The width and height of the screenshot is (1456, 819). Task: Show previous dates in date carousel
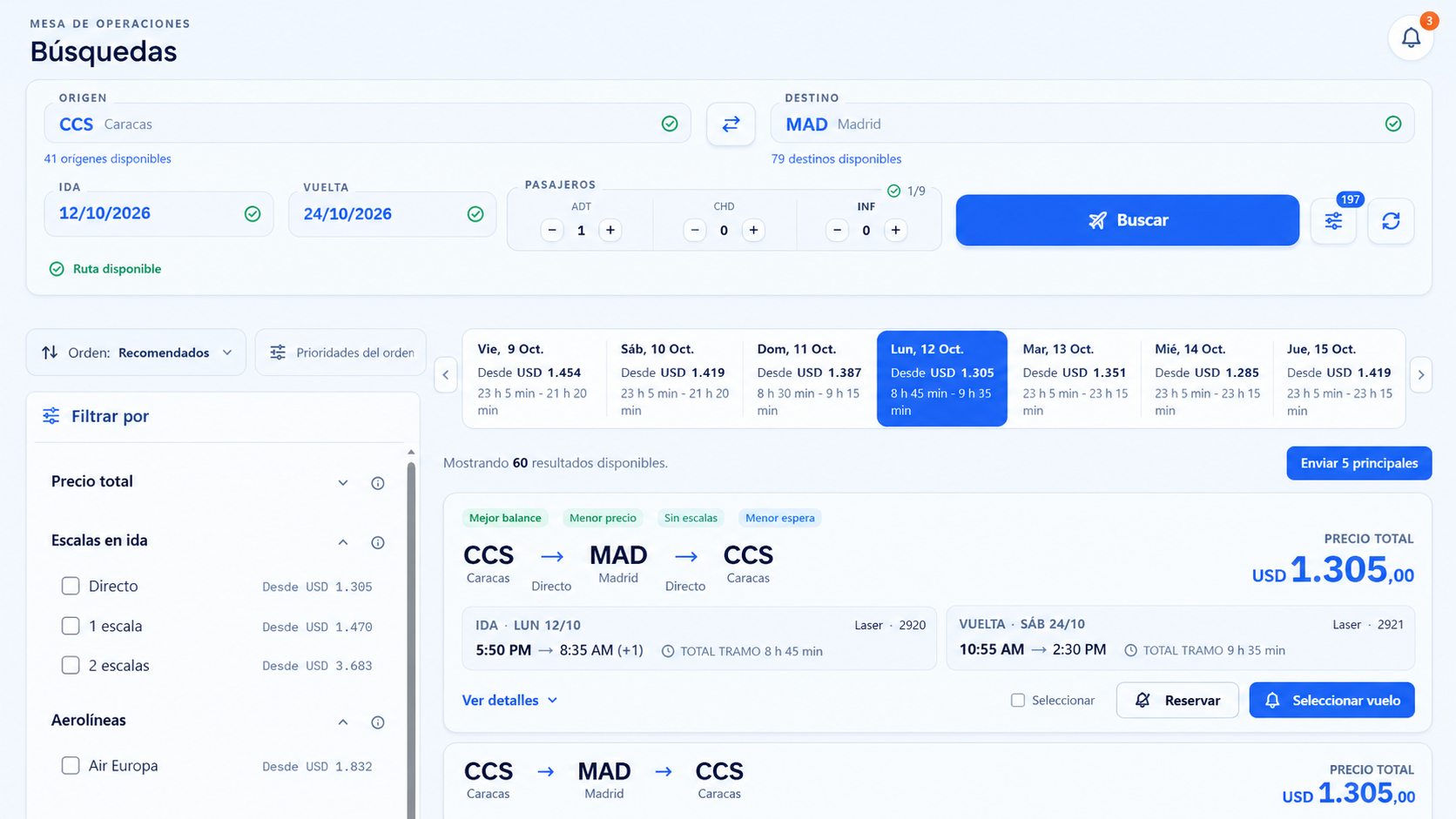pos(446,375)
